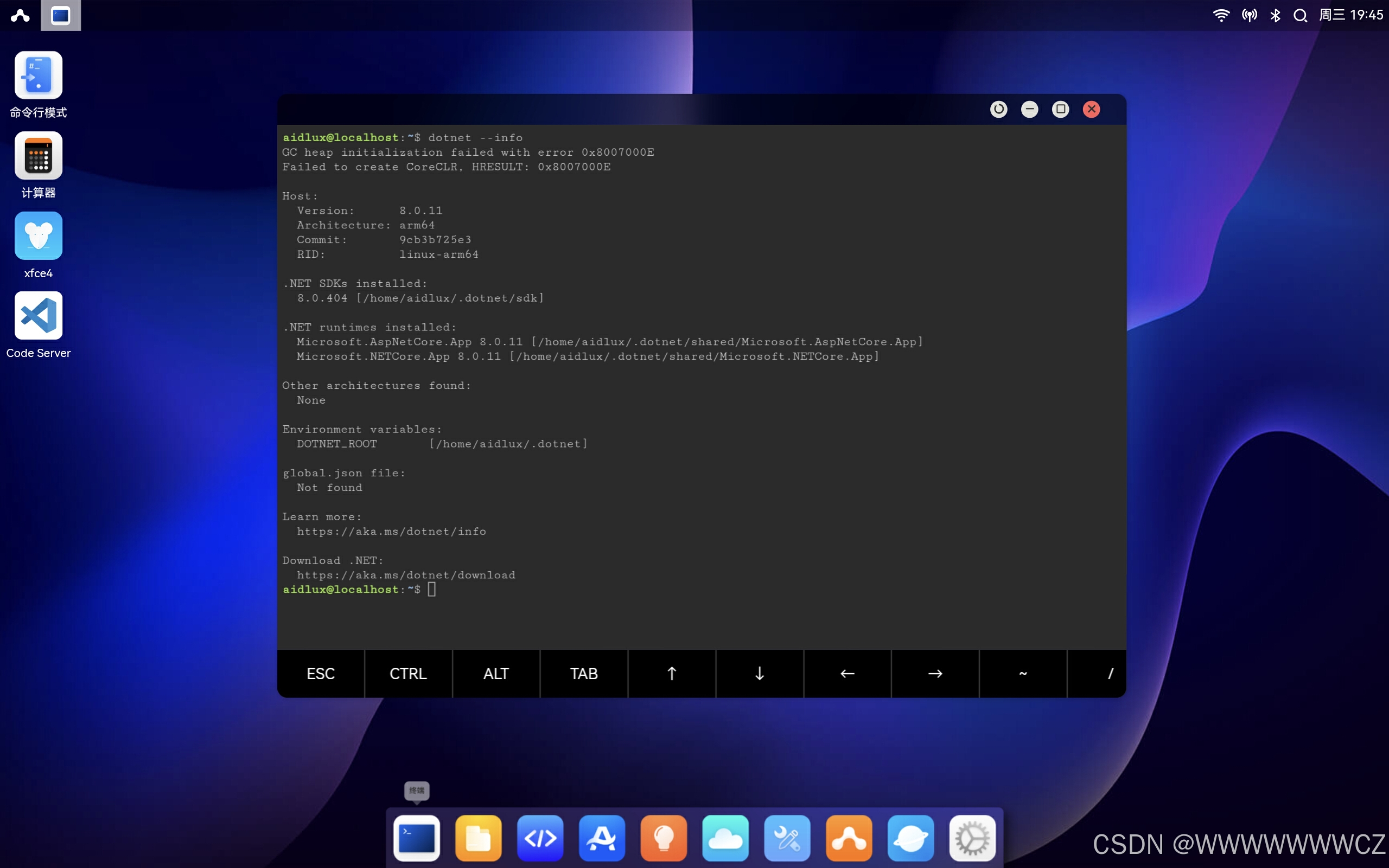This screenshot has width=1389, height=868.
Task: Launch the blue code editor dock icon
Action: click(540, 838)
